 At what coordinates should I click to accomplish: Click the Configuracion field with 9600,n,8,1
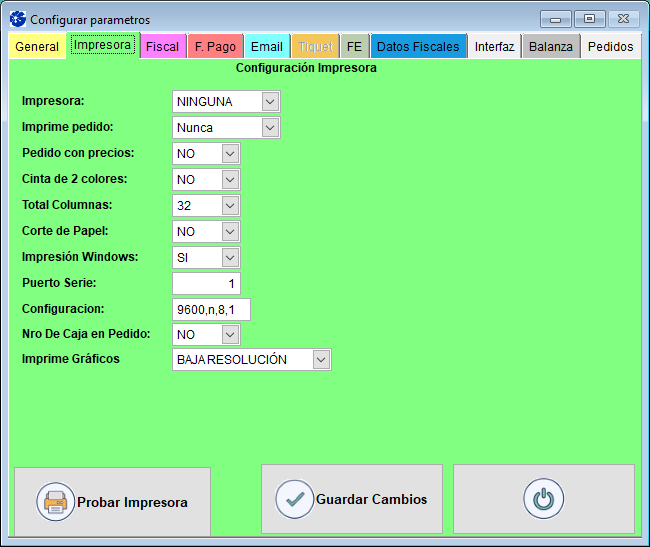211,309
